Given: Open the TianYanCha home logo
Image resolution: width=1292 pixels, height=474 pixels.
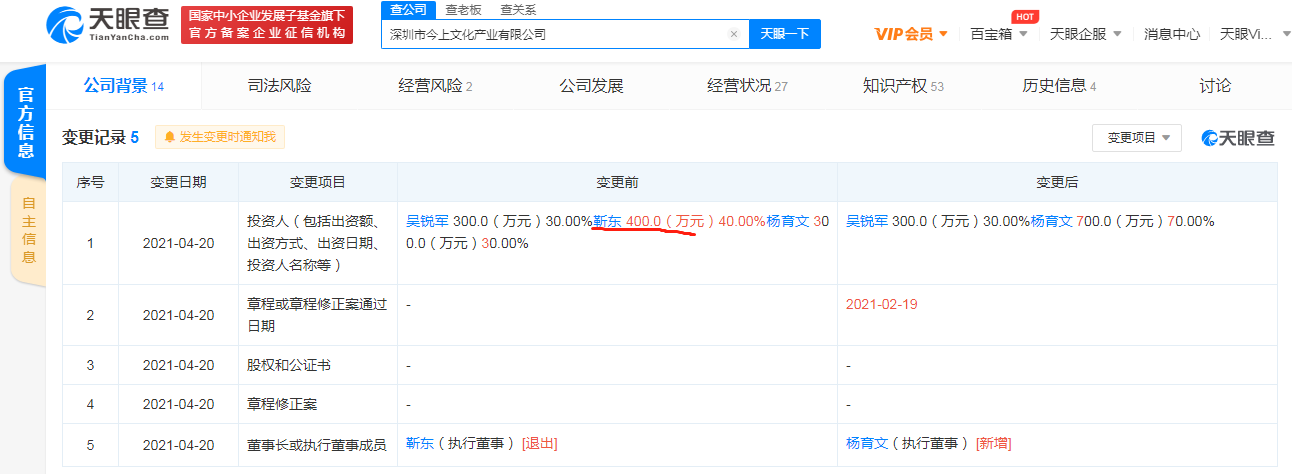Looking at the screenshot, I should 109,24.
